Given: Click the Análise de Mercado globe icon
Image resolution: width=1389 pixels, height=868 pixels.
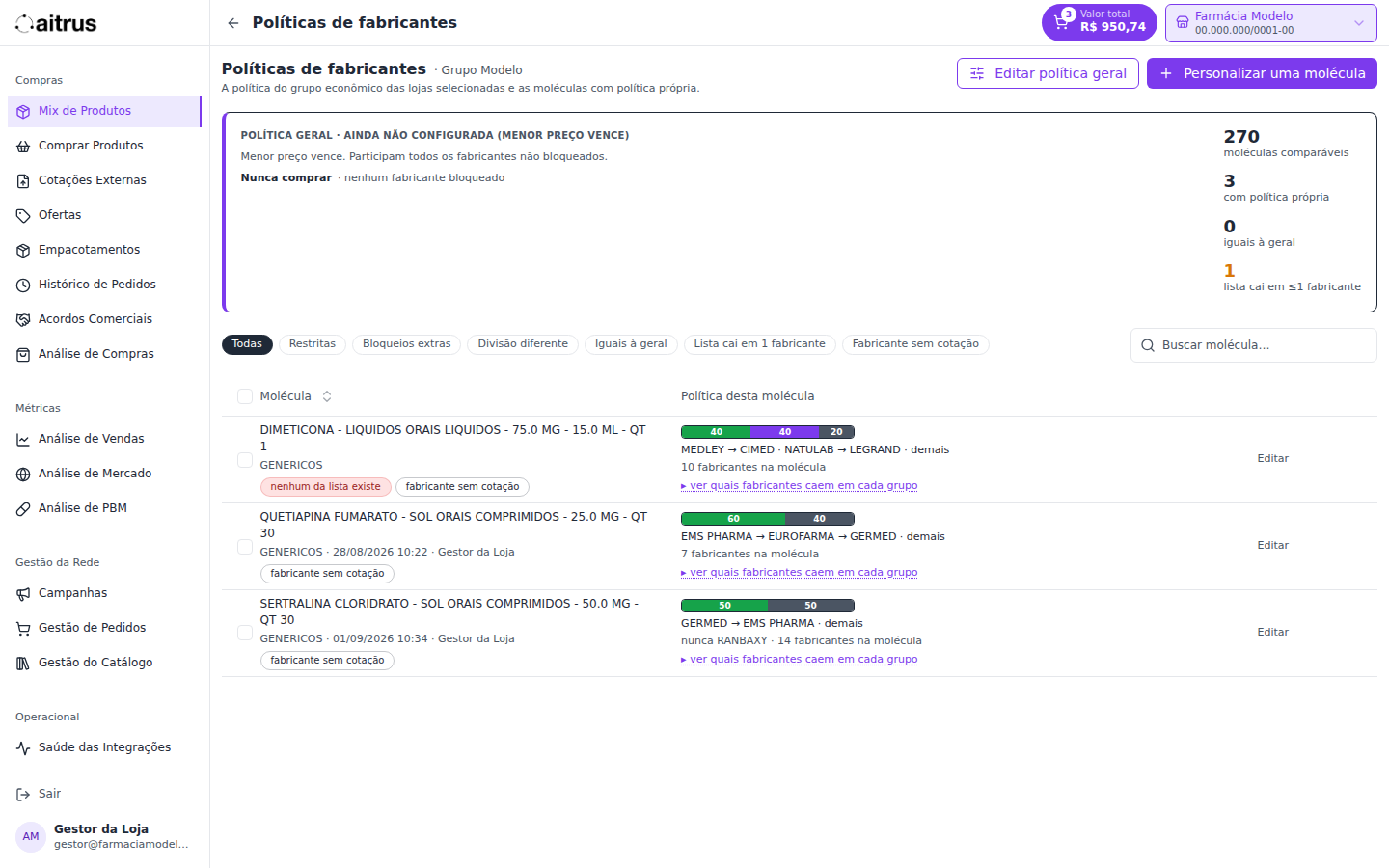Looking at the screenshot, I should coord(23,475).
